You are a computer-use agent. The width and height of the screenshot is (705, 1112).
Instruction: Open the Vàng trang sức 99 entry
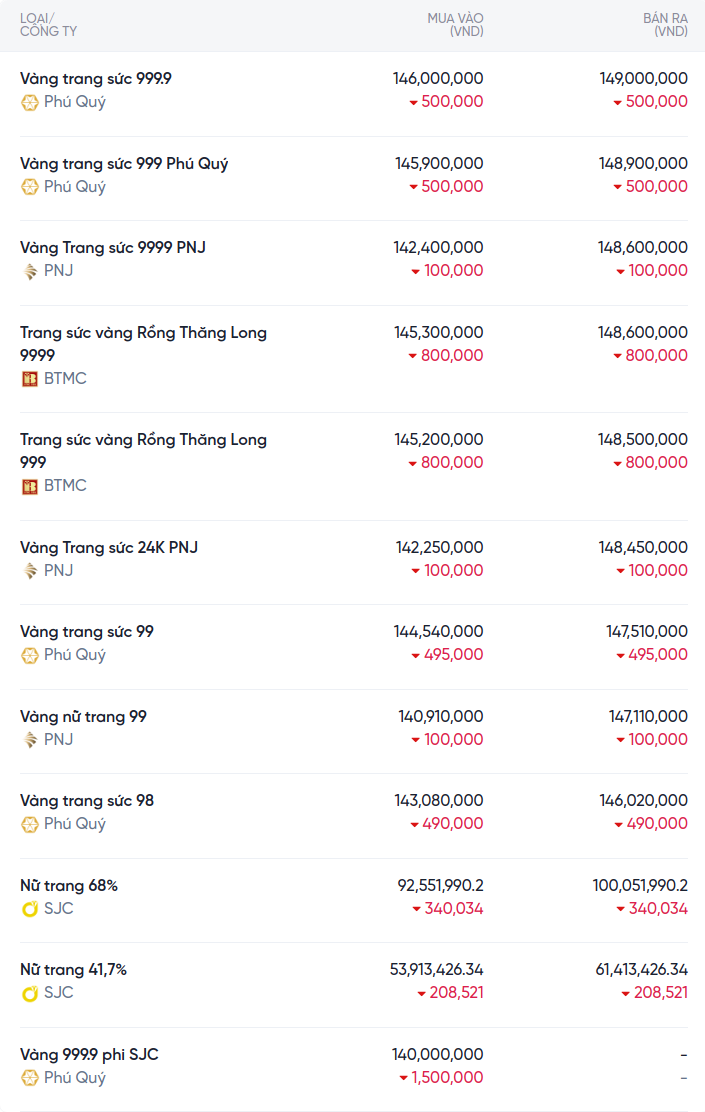click(x=87, y=632)
